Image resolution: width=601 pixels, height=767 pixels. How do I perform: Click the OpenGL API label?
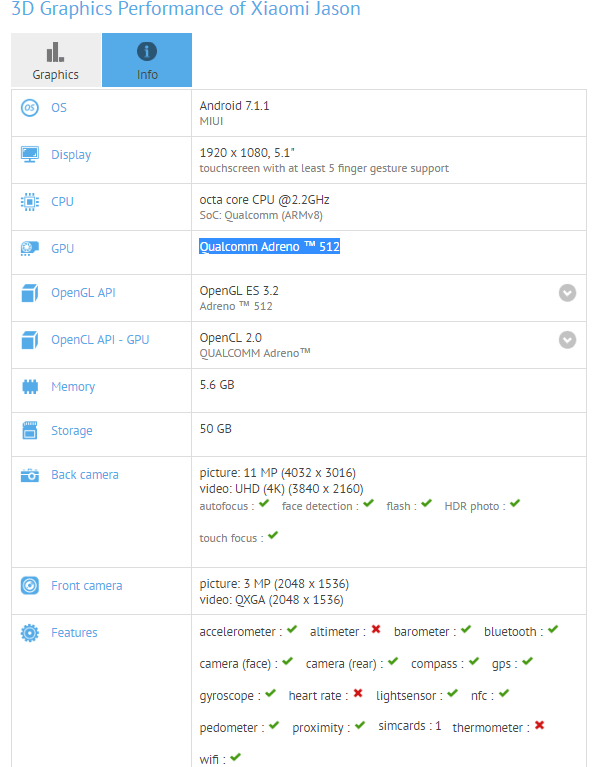tap(83, 293)
